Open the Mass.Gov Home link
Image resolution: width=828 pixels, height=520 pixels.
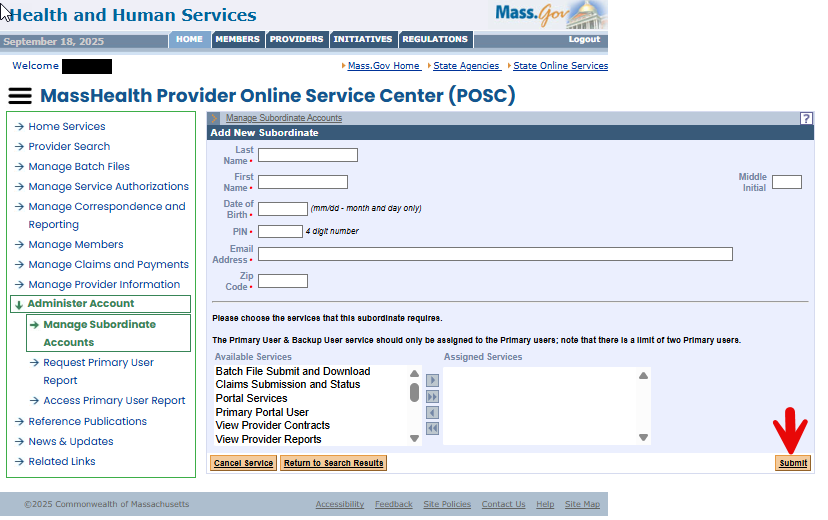(384, 66)
